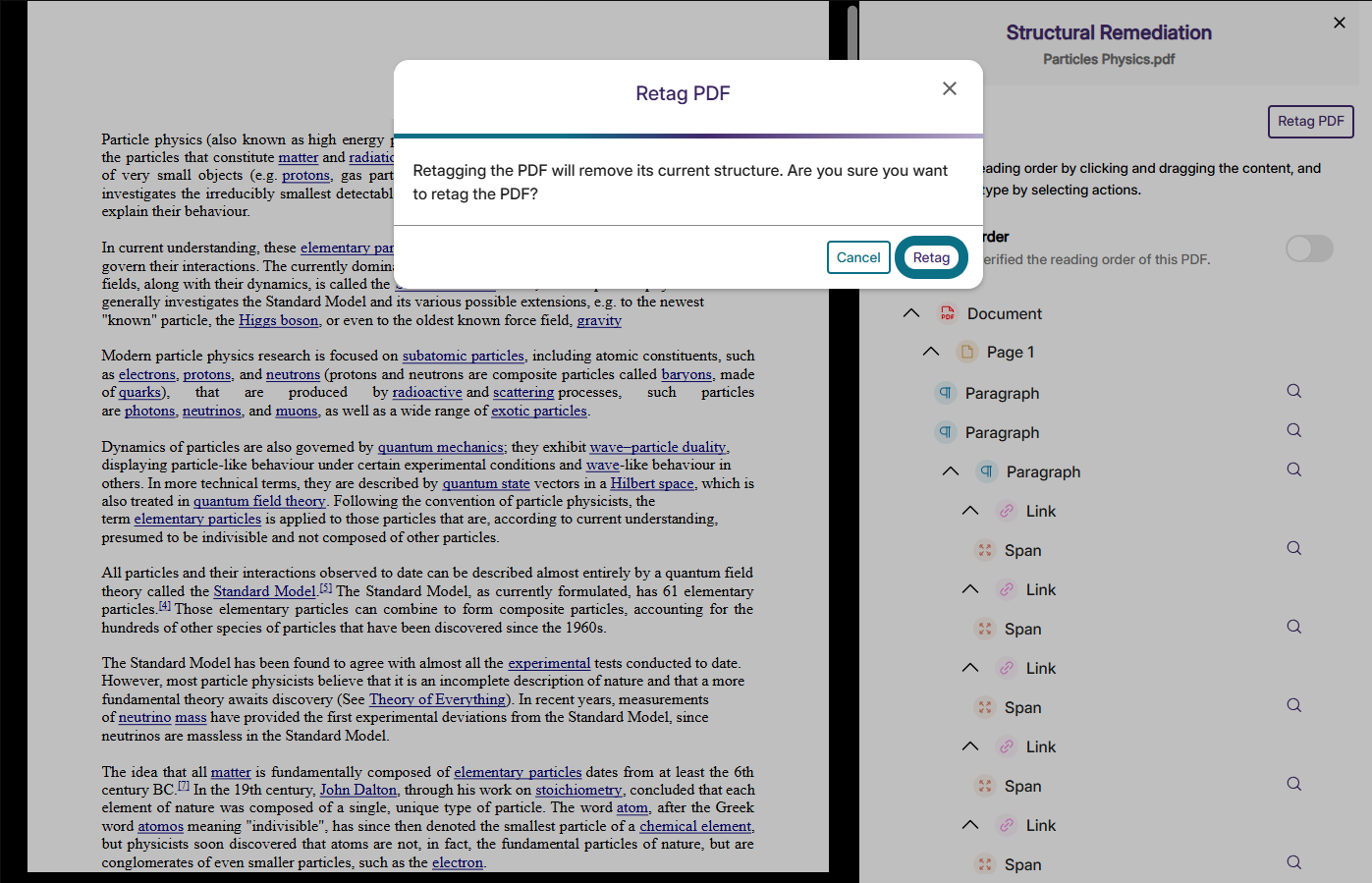
Task: Open the 'quantum mechanics' link
Action: (x=441, y=447)
